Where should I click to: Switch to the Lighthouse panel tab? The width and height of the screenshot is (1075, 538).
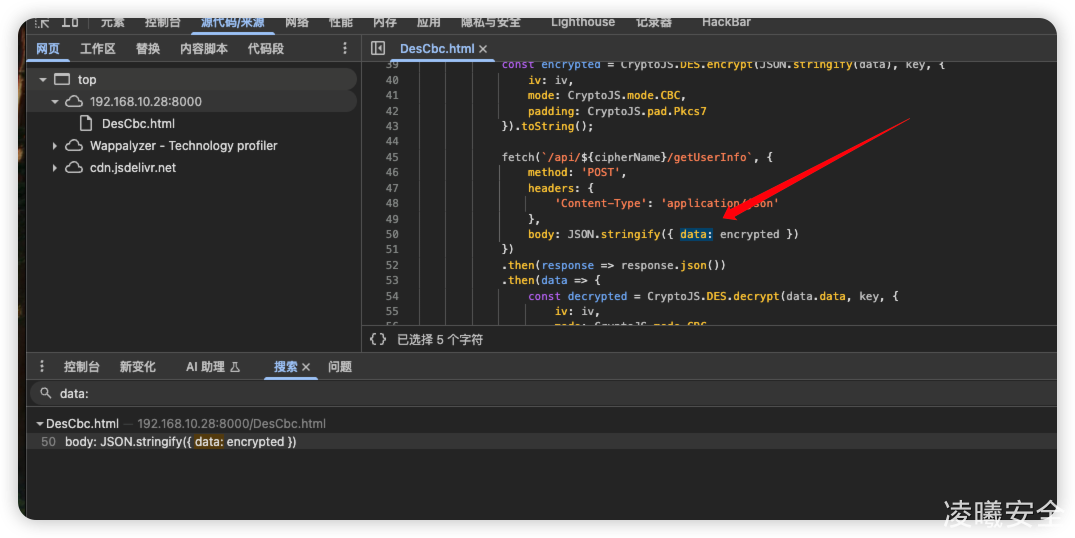point(583,22)
